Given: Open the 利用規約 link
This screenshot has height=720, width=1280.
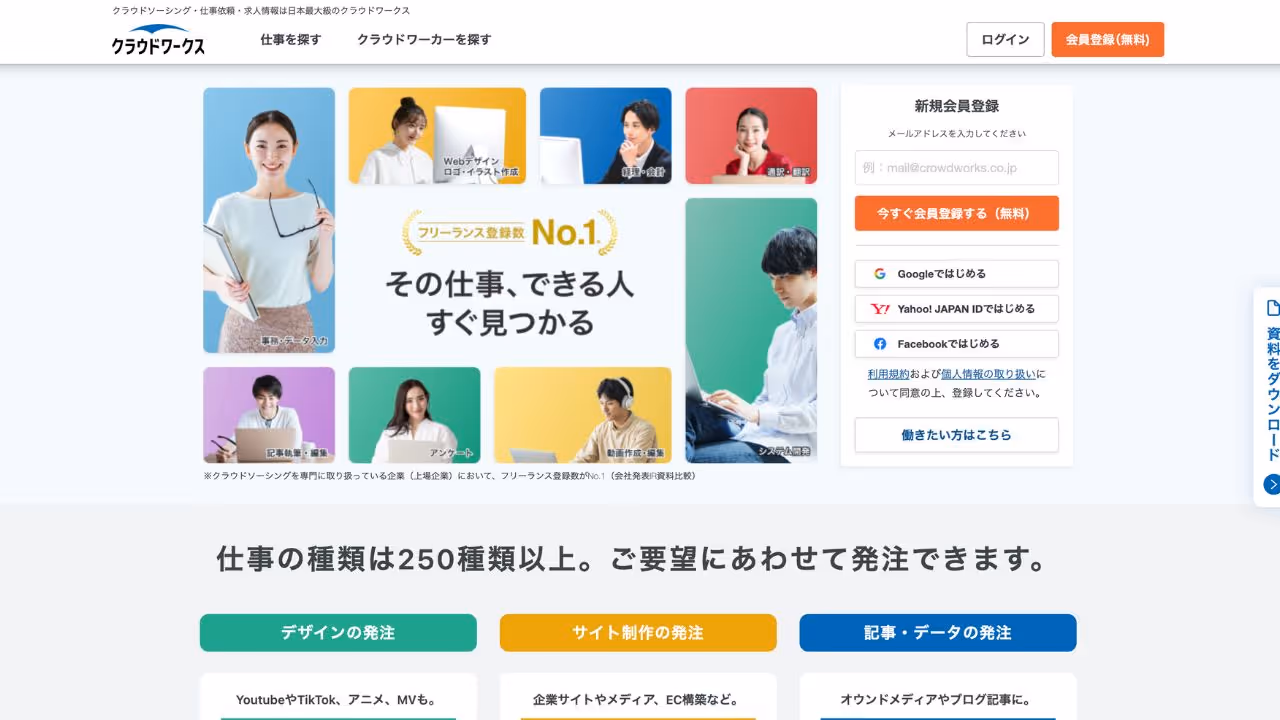Looking at the screenshot, I should click(x=888, y=374).
